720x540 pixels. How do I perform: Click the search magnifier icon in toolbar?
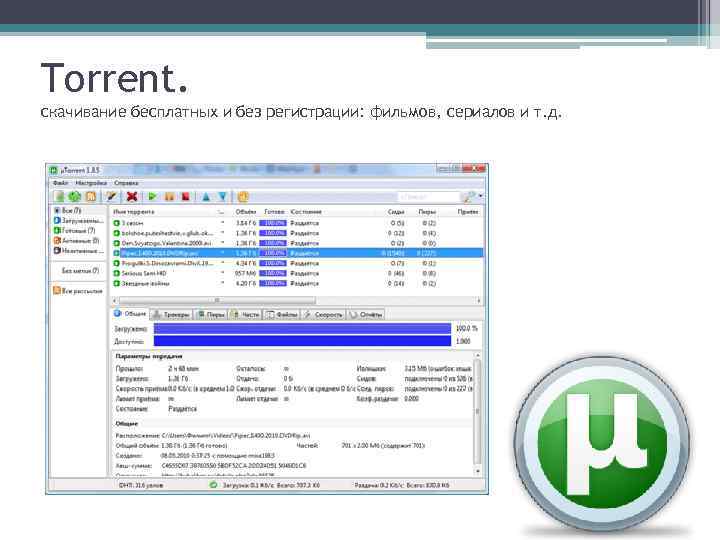(468, 197)
